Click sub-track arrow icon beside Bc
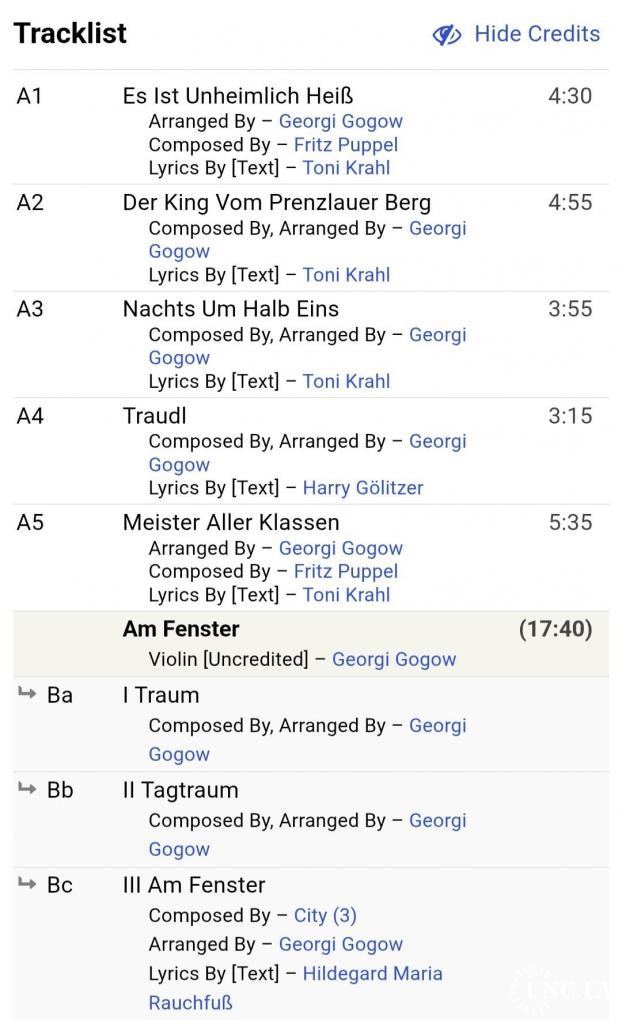This screenshot has height=1024, width=622. click(x=27, y=883)
